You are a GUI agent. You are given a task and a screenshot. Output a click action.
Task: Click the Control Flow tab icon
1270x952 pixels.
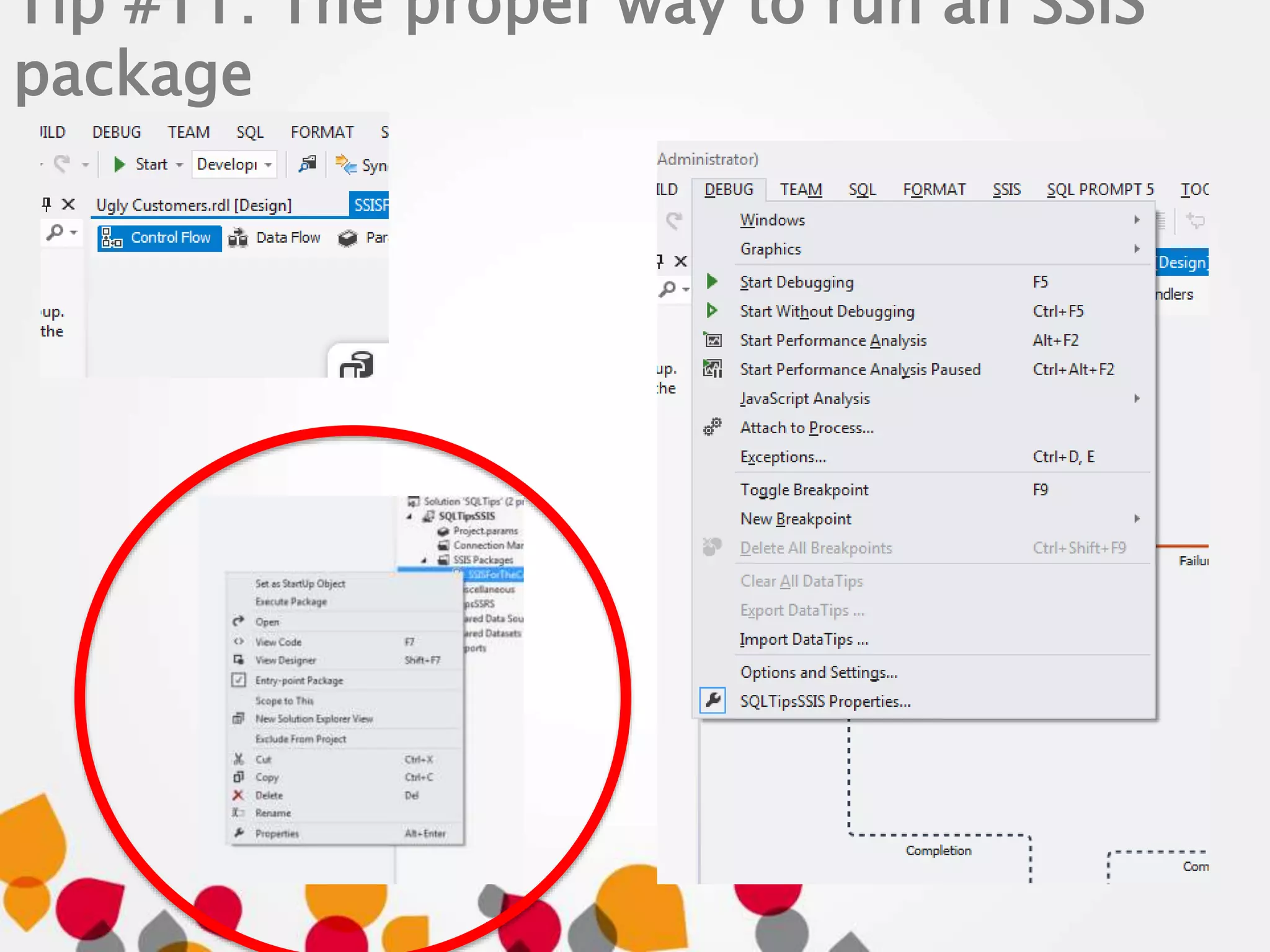tap(112, 238)
